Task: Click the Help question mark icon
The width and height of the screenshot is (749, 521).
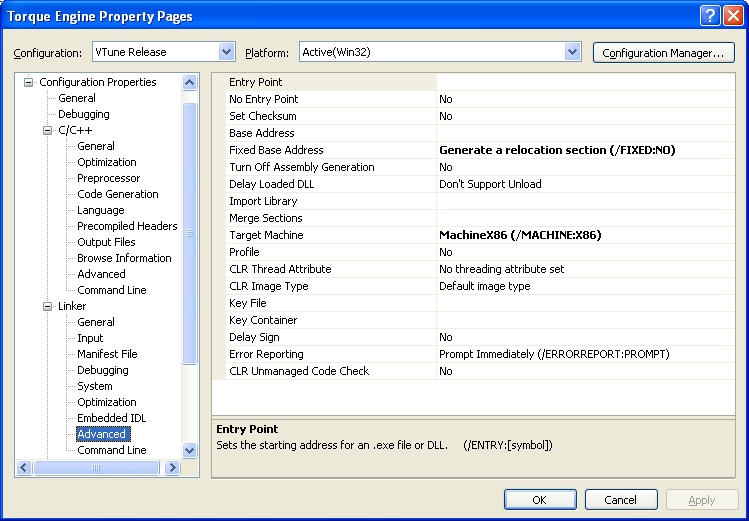Action: pyautogui.click(x=708, y=16)
